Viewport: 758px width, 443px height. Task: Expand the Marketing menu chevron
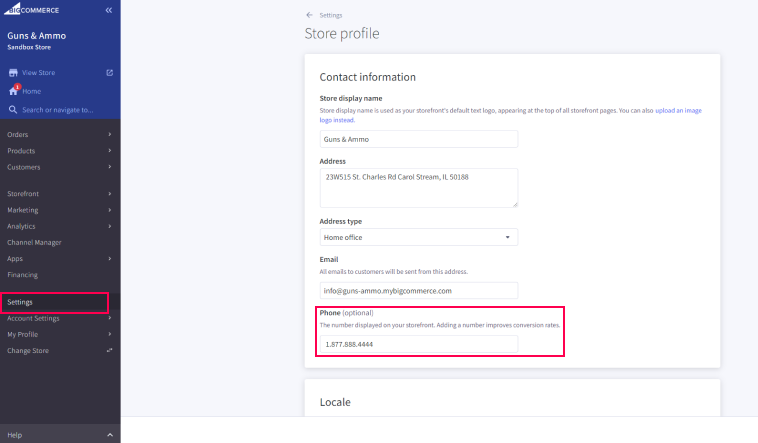tap(110, 210)
